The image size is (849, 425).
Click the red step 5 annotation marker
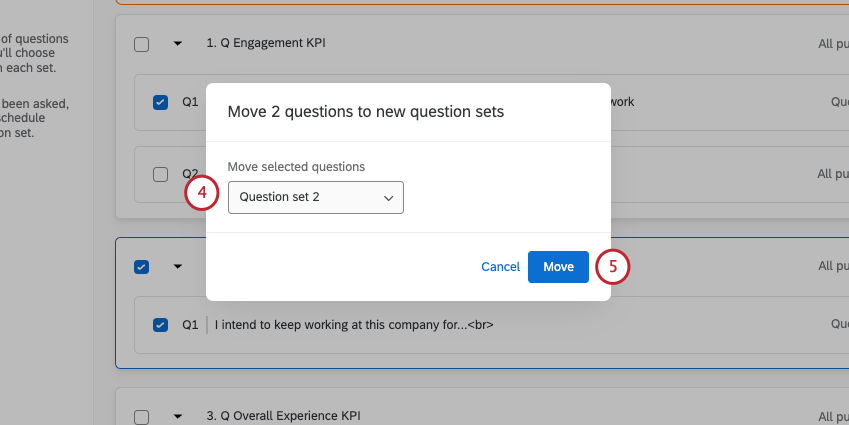[x=612, y=267]
